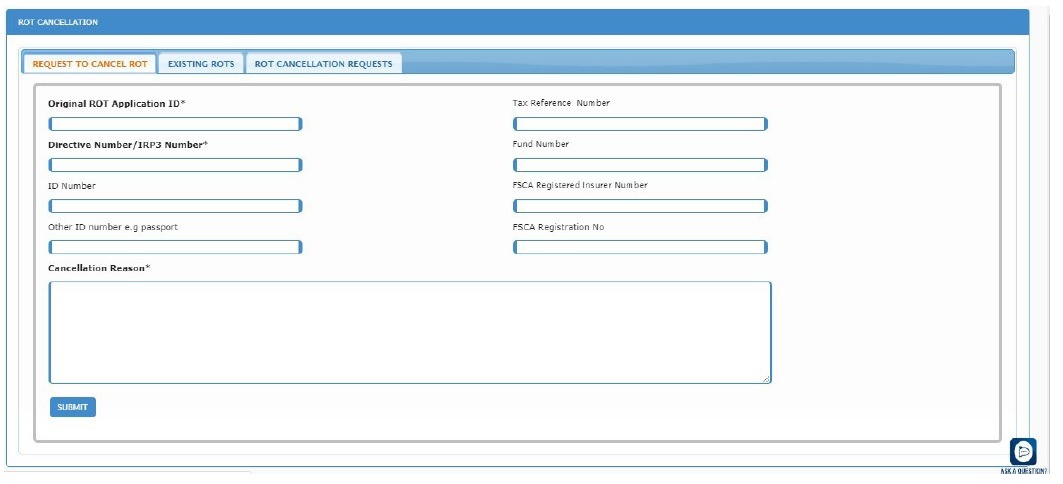1063x484 pixels.
Task: Click the 'ID Number' label text
Action: click(72, 186)
